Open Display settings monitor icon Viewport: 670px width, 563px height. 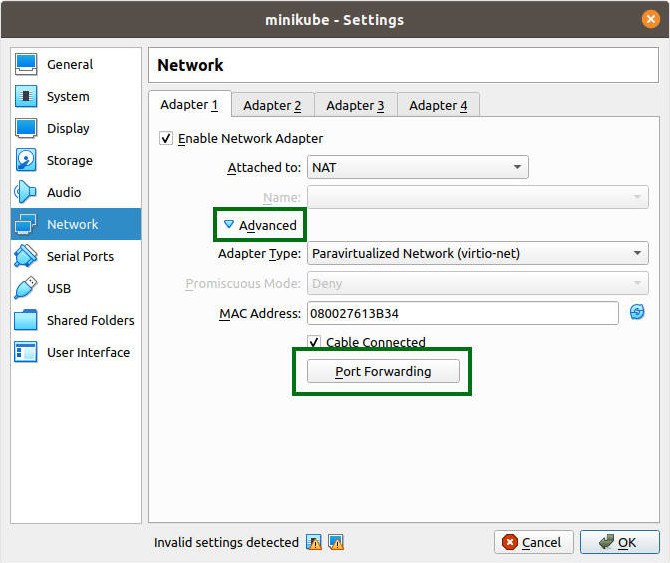[27, 129]
